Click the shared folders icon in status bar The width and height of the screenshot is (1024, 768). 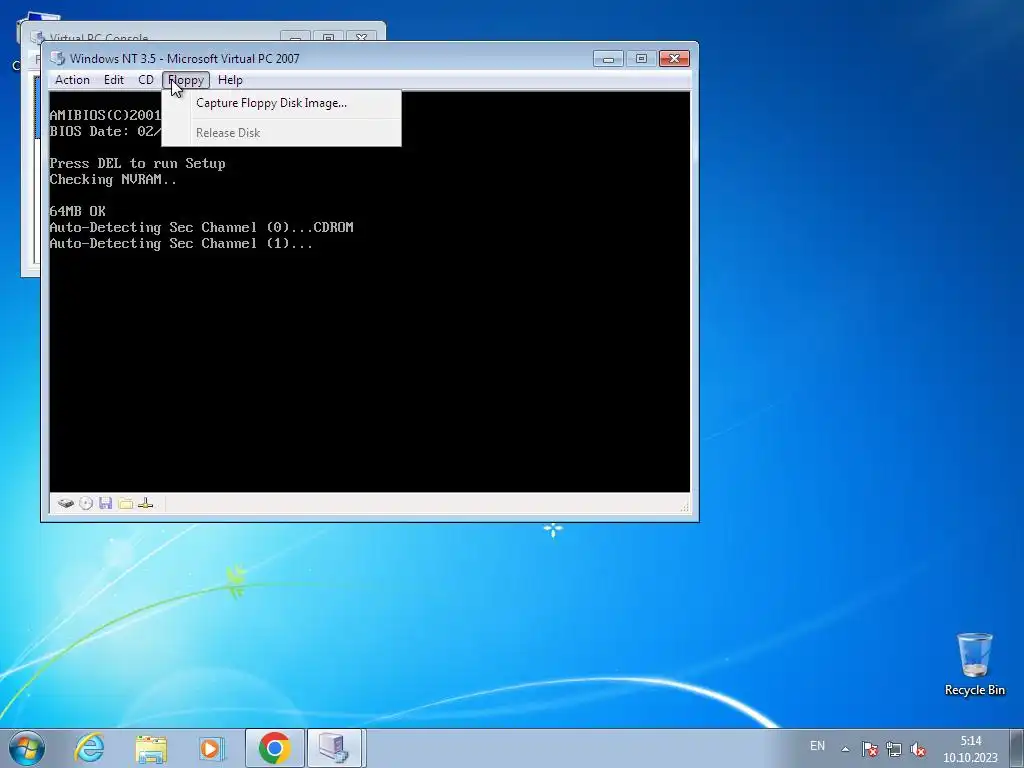pyautogui.click(x=126, y=504)
